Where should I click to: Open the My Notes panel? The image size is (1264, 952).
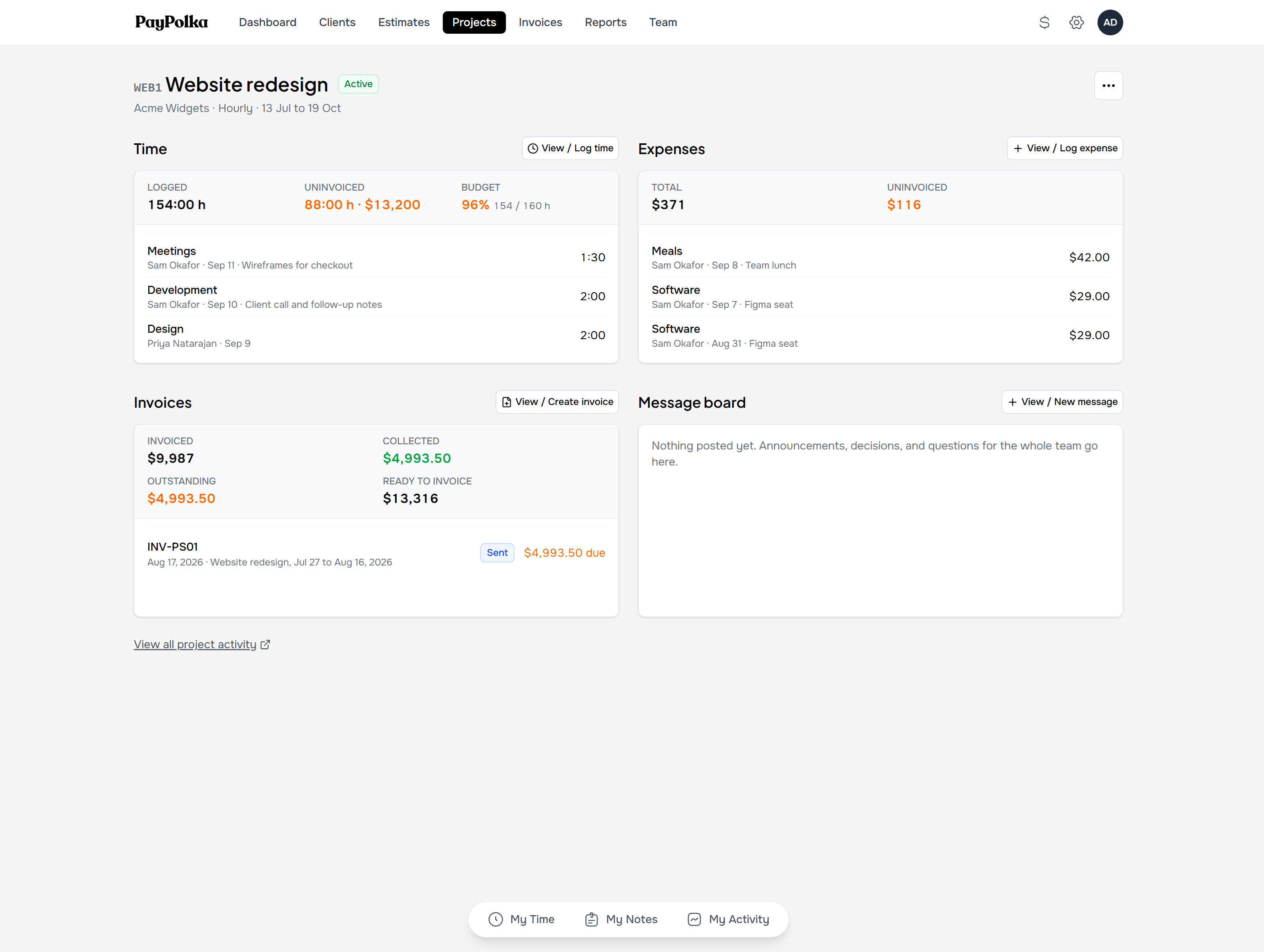(x=621, y=919)
